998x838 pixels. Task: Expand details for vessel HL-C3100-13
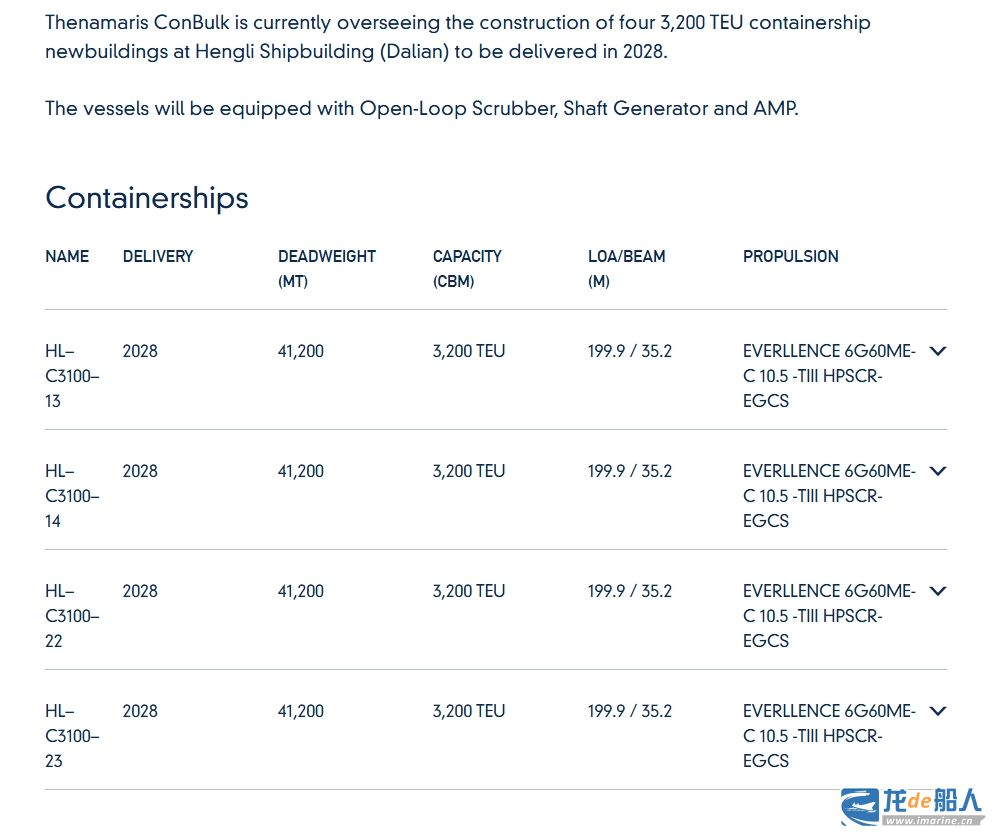[938, 351]
